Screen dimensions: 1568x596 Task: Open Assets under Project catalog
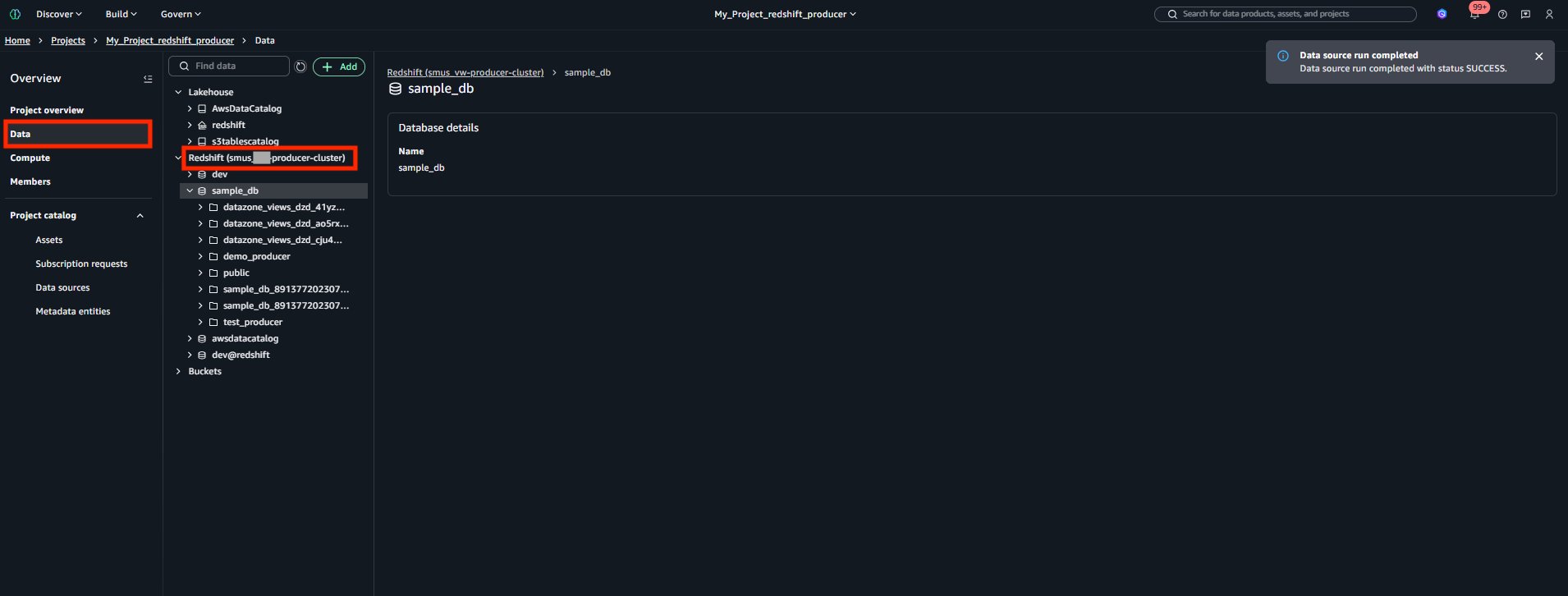coord(49,240)
